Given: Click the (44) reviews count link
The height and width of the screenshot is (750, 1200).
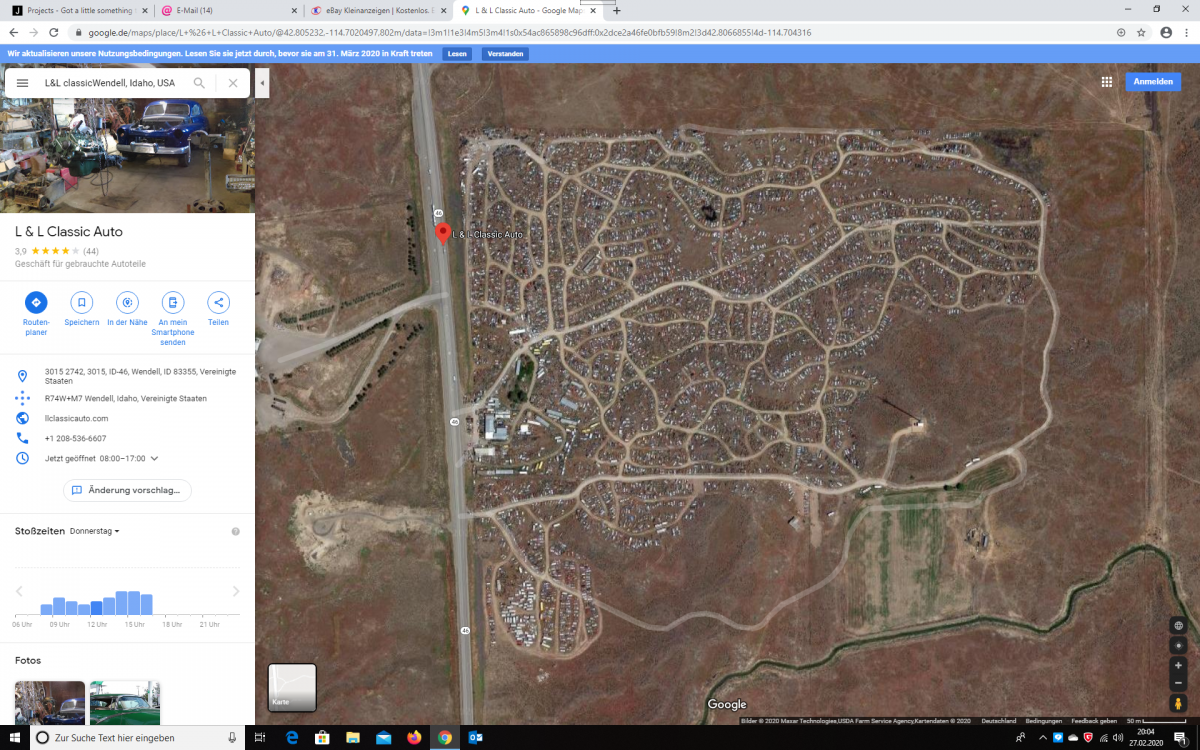Looking at the screenshot, I should (91, 251).
